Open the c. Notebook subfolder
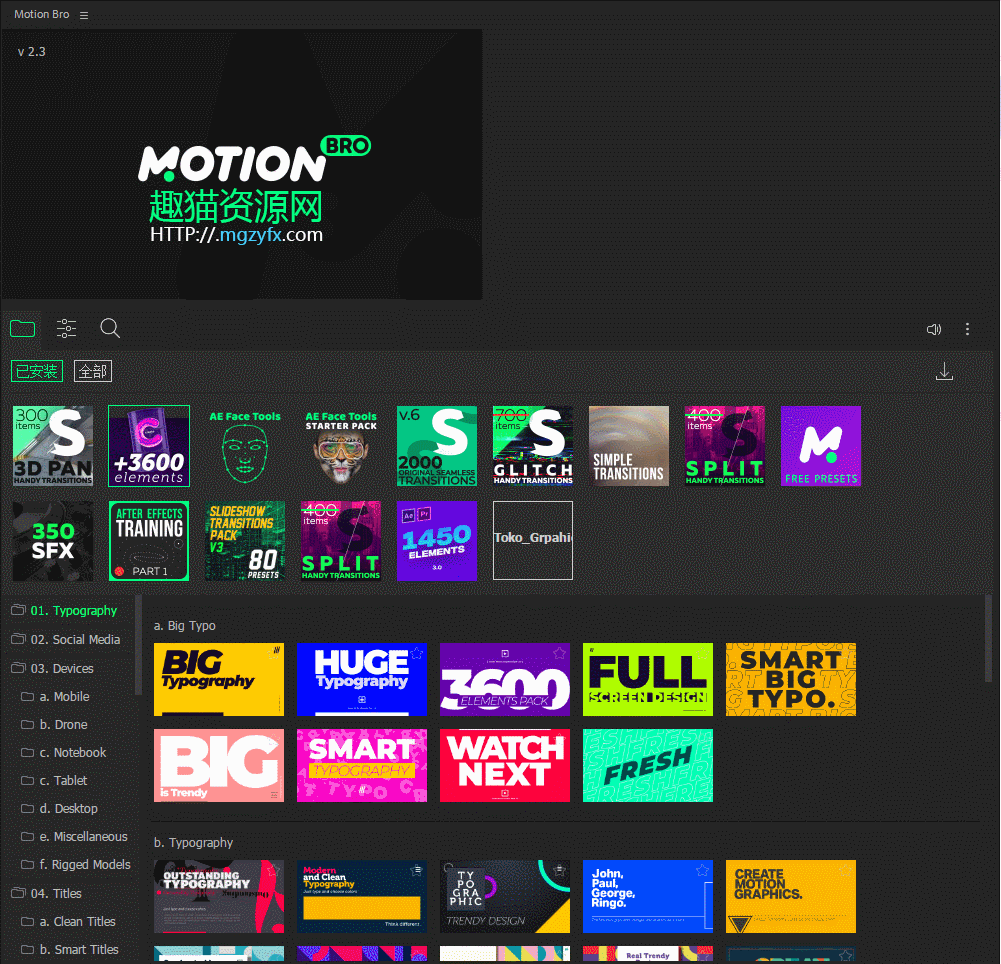The image size is (1001, 964). coord(63,753)
